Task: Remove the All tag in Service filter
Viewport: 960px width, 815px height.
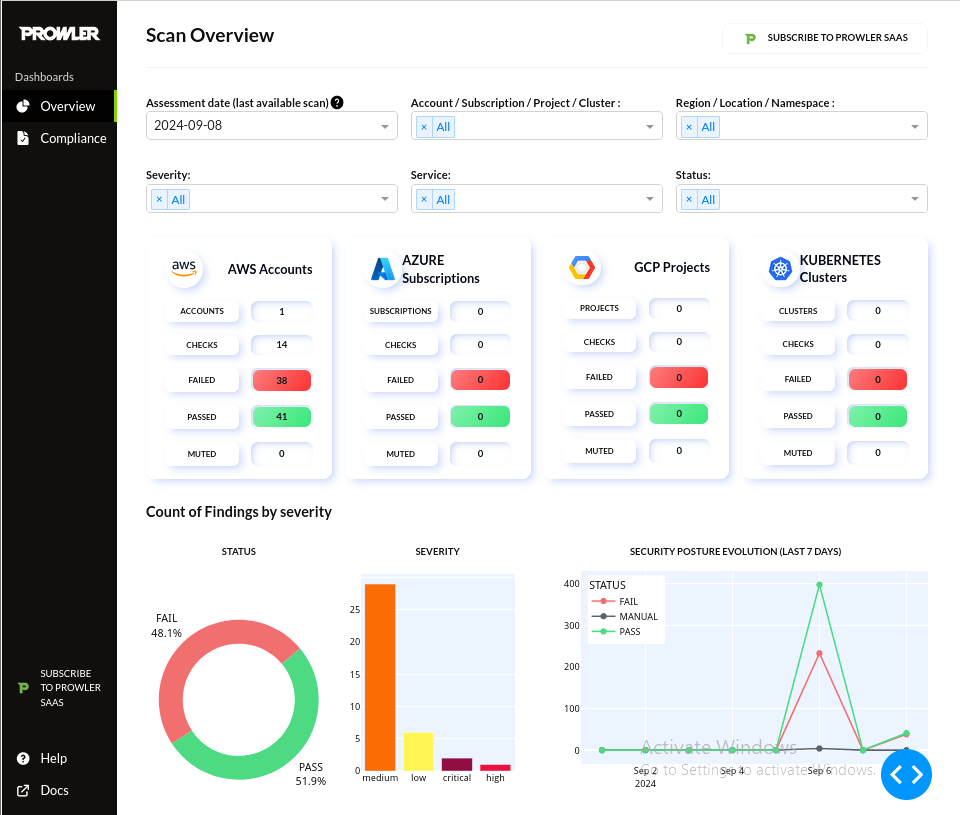Action: click(x=424, y=200)
